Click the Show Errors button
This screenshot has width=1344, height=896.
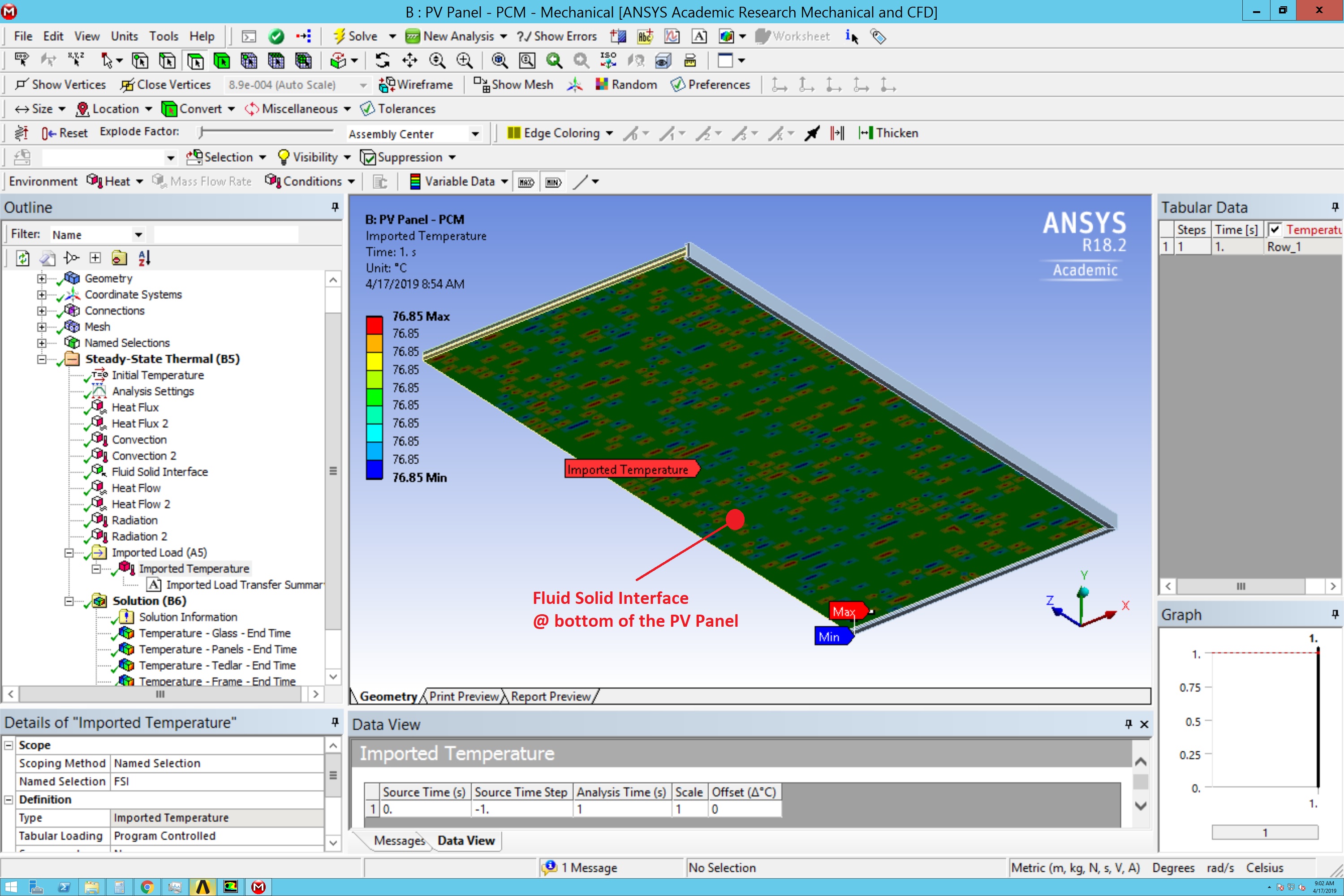[x=556, y=37]
